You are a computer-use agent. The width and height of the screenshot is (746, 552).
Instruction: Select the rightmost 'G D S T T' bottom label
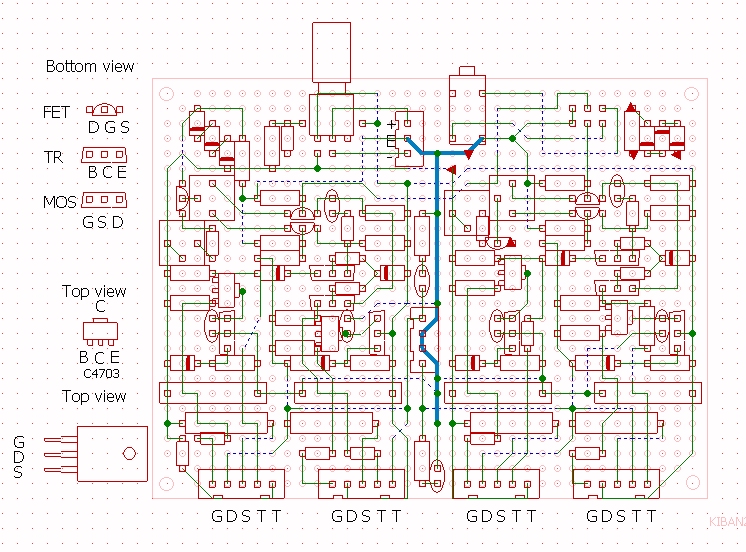click(x=621, y=517)
